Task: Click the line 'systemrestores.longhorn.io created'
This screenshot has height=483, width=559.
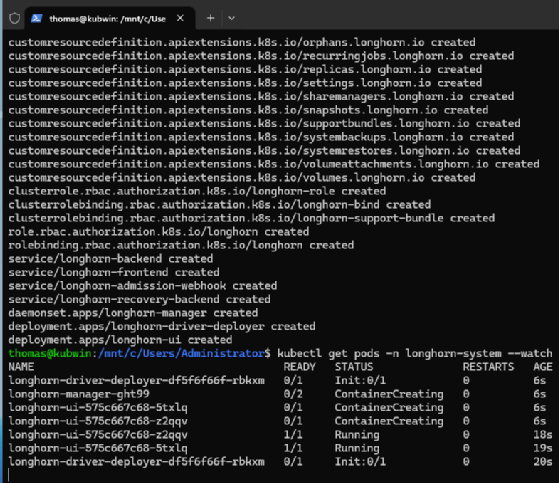Action: 265,151
